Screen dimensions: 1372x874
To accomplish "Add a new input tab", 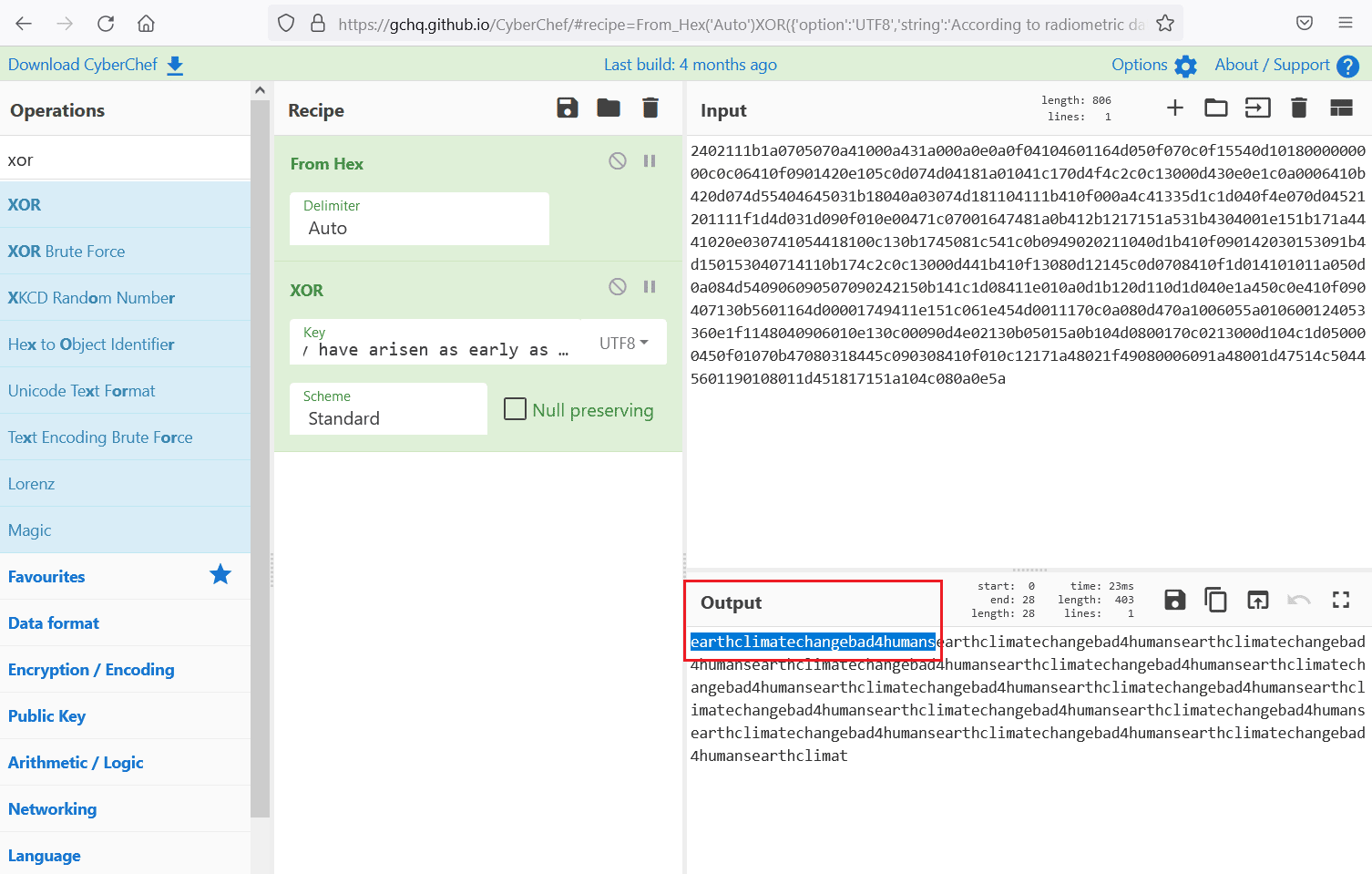I will pyautogui.click(x=1174, y=108).
